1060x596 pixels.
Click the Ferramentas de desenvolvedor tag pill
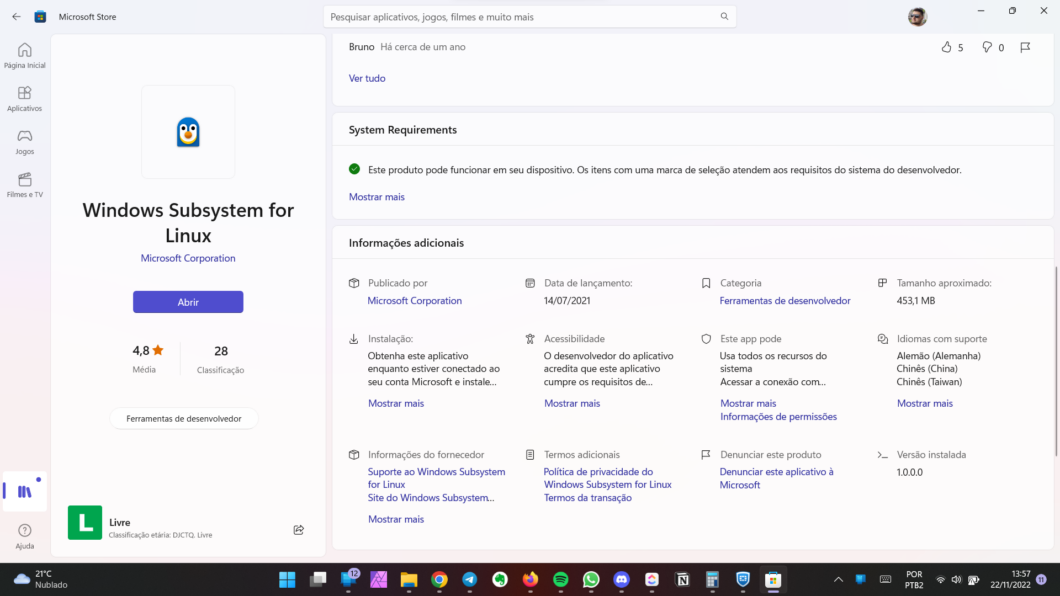[x=184, y=419]
